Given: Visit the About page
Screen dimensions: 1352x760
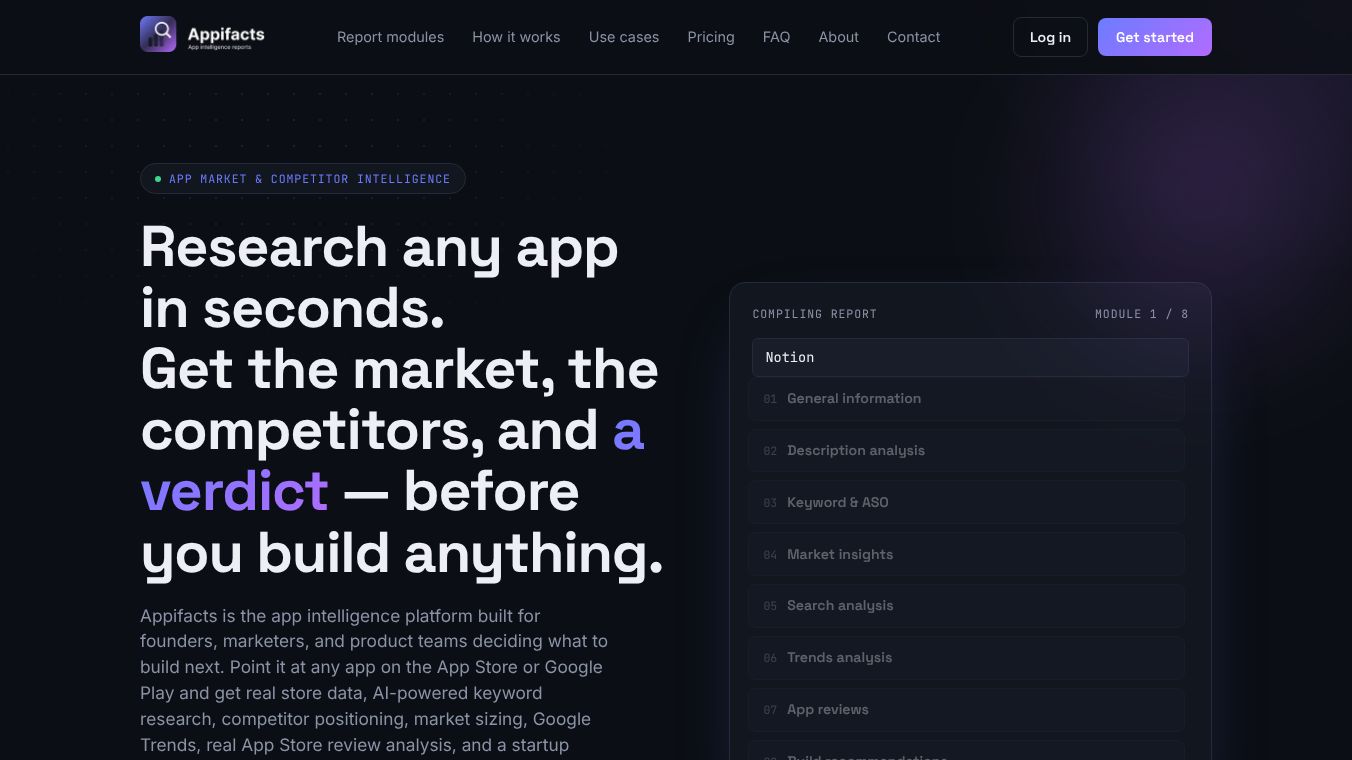Looking at the screenshot, I should coord(838,37).
